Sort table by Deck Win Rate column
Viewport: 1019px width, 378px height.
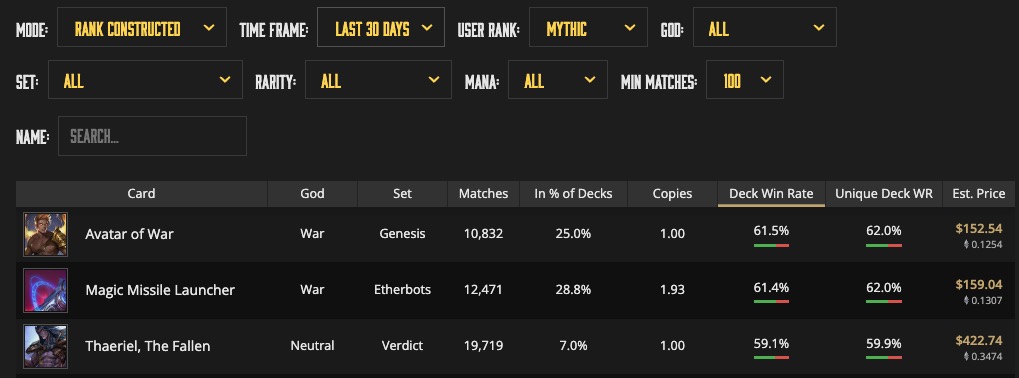tap(771, 194)
